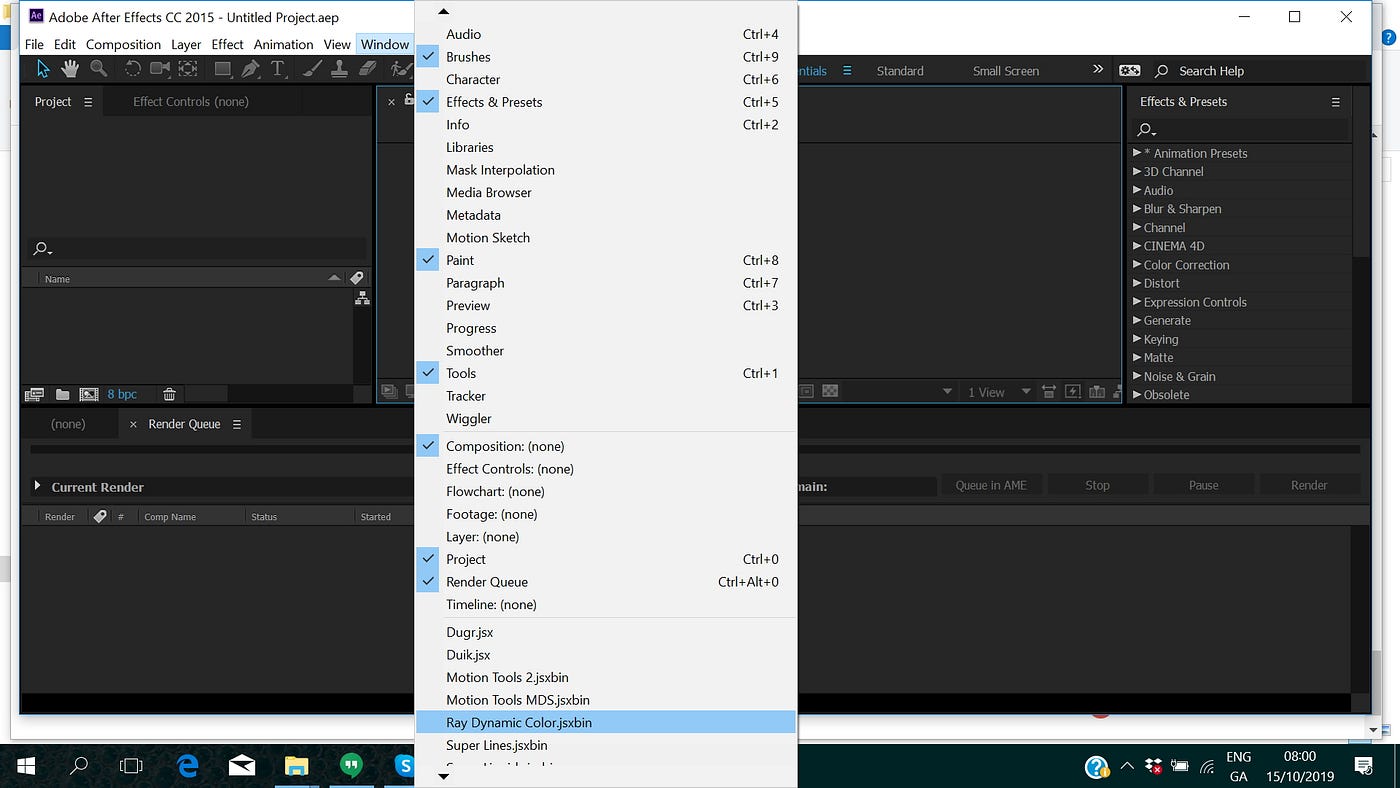Screen dimensions: 1400x788
Task: Sort Project panel by Name column
Action: coord(190,279)
